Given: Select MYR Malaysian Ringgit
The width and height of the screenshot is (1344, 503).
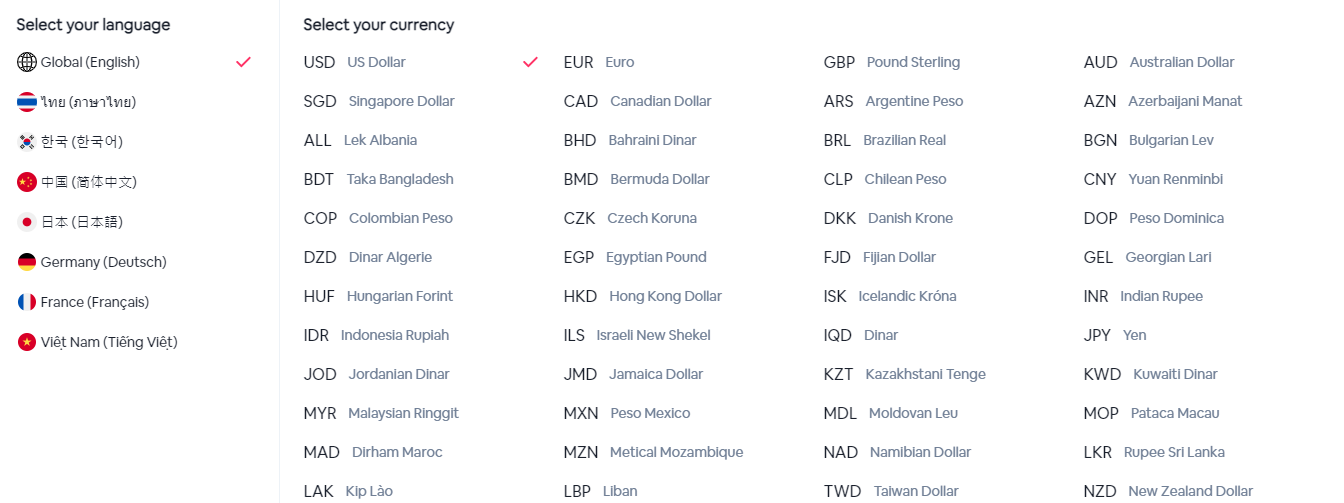Looking at the screenshot, I should pyautogui.click(x=381, y=413).
